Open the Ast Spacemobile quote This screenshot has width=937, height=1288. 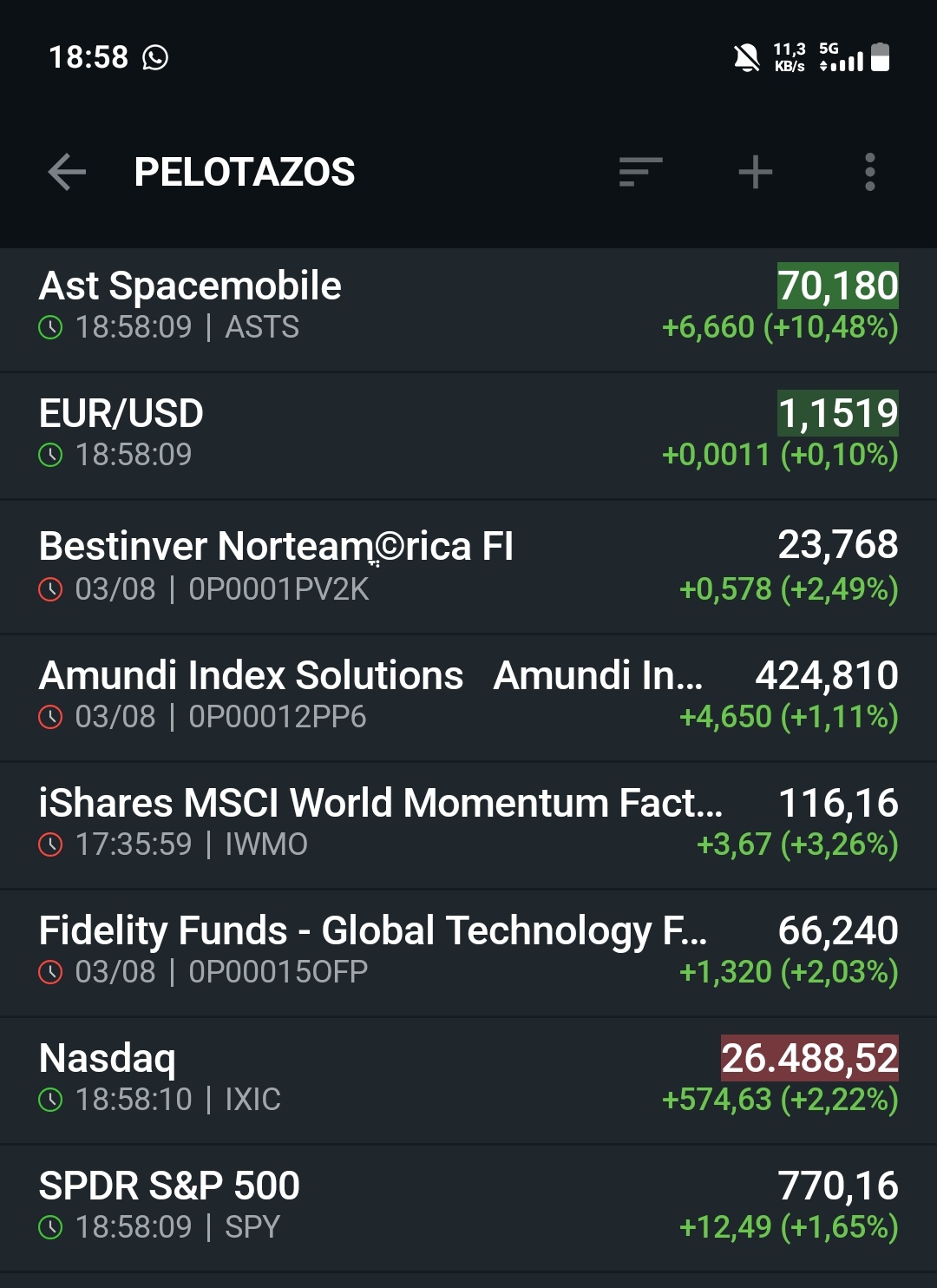pos(468,310)
